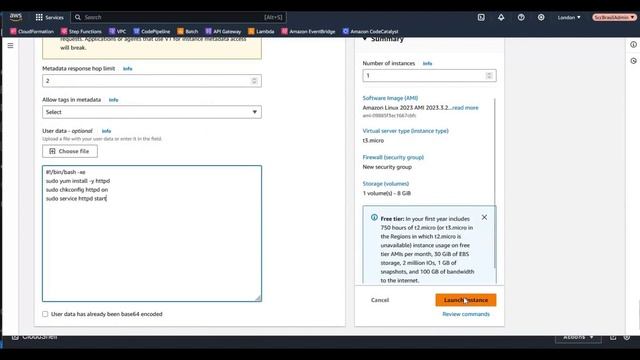This screenshot has width=640, height=360.
Task: Click Launch instance button
Action: pyautogui.click(x=466, y=300)
